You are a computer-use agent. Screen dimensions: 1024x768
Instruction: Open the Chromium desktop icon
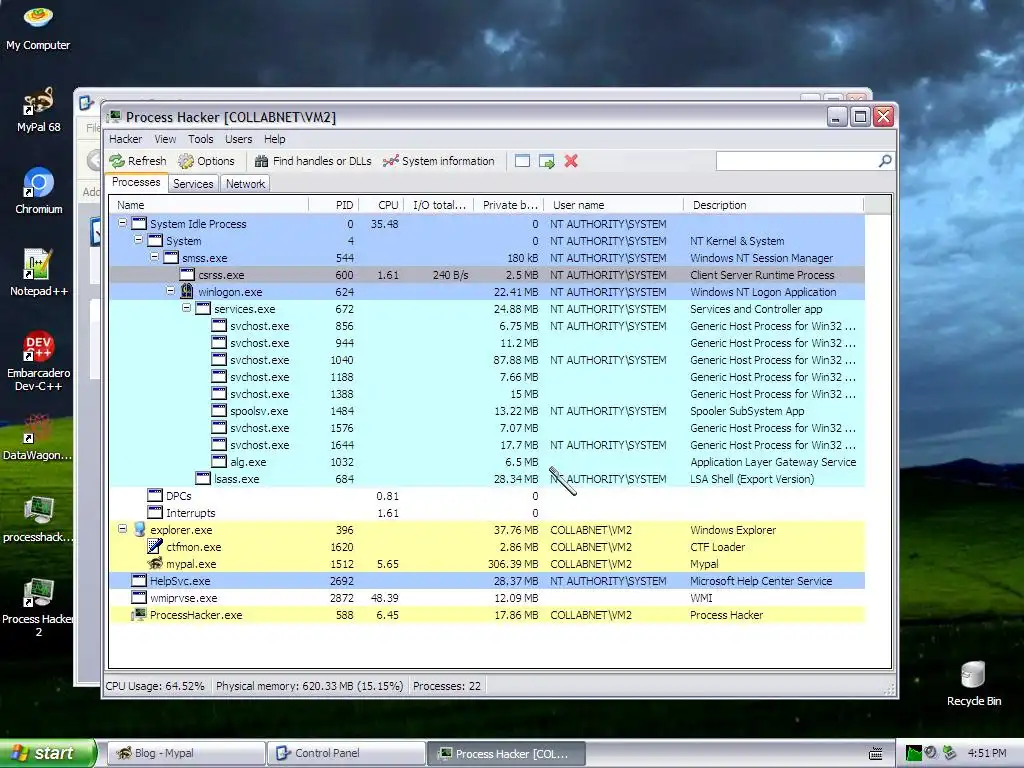[x=39, y=191]
